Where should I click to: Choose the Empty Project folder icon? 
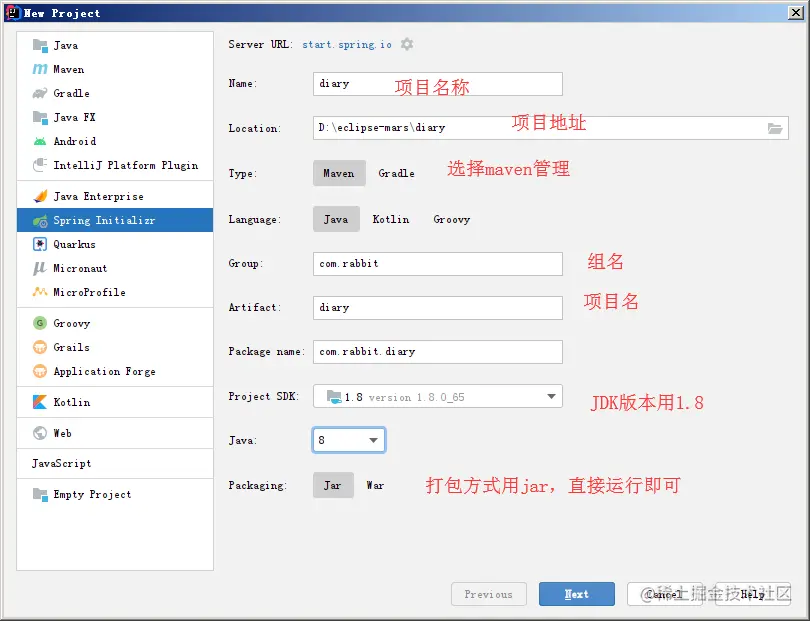[40, 494]
